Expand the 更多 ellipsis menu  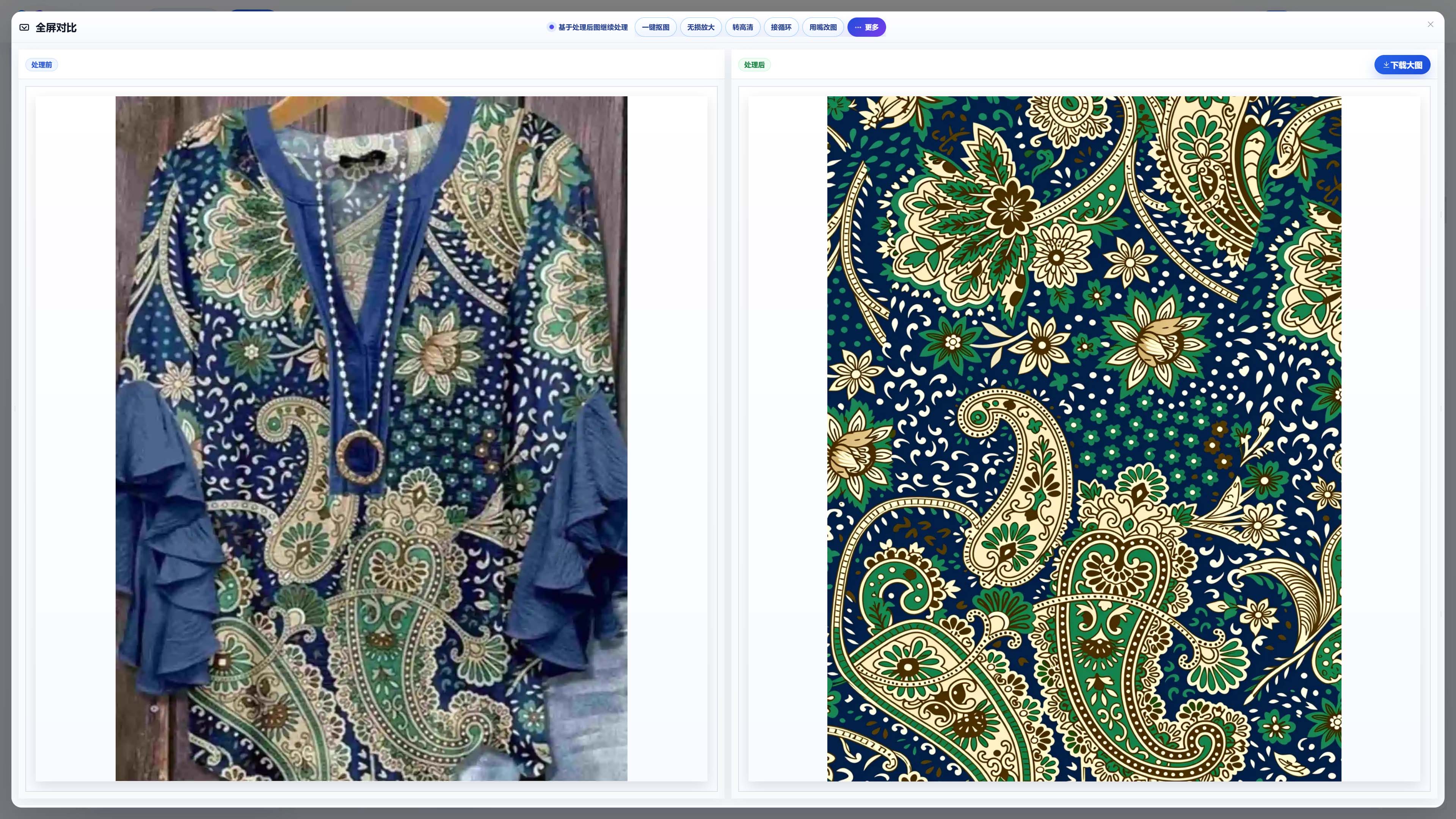866,27
